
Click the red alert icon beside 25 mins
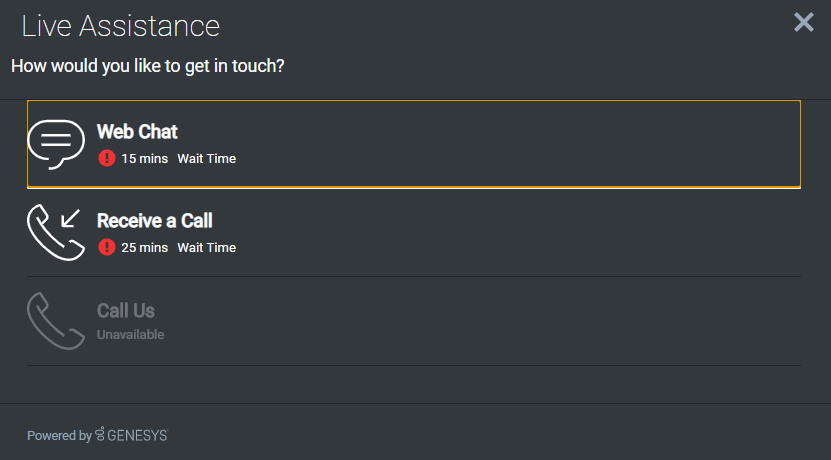[107, 247]
